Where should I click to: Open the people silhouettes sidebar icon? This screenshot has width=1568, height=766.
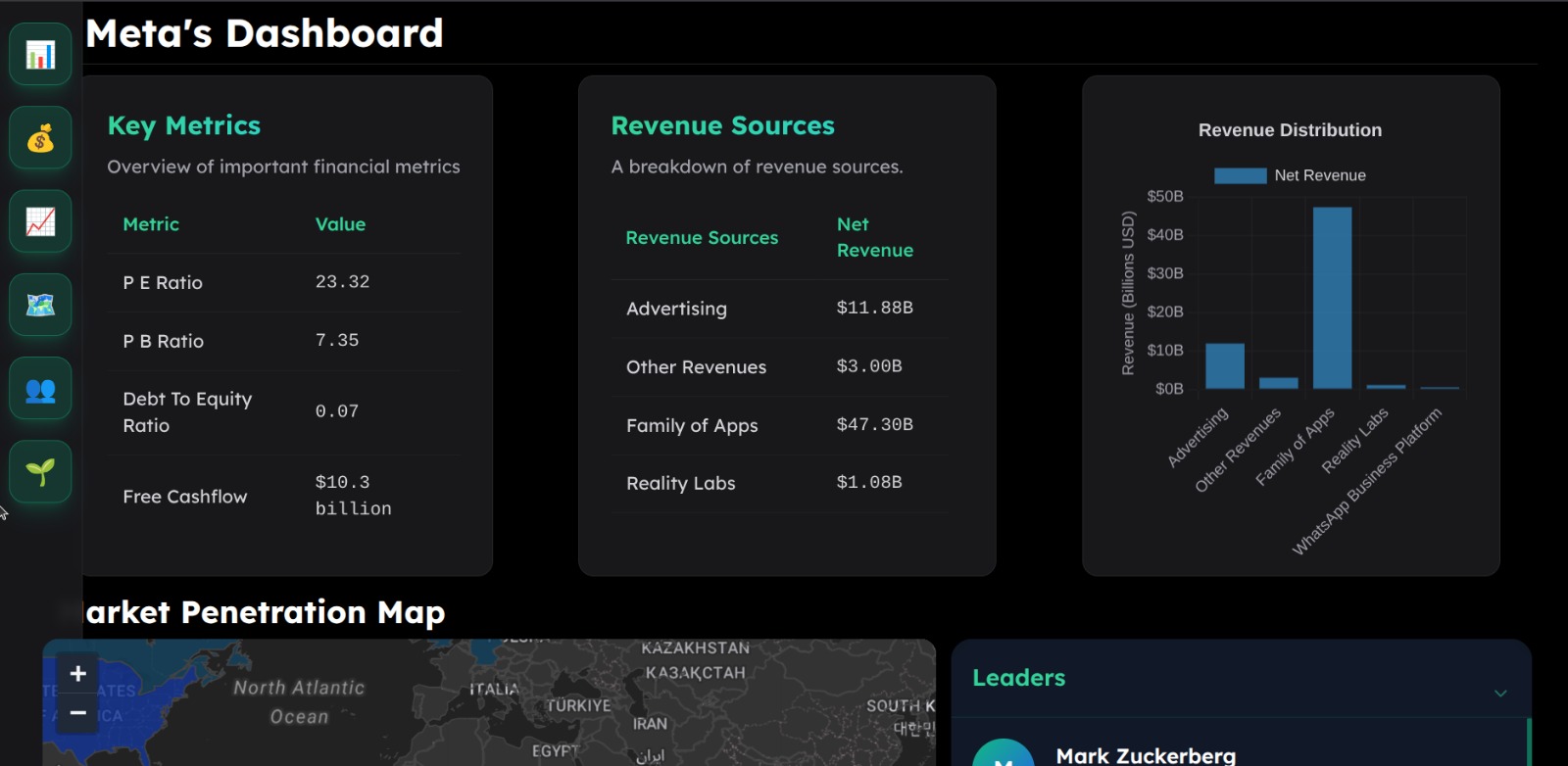[x=40, y=389]
